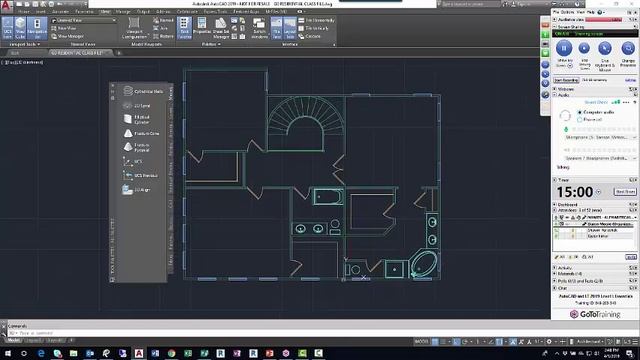Viewport: 640px width, 360px height.
Task: Click the Switch Windows button
Action: pyautogui.click(x=259, y=28)
